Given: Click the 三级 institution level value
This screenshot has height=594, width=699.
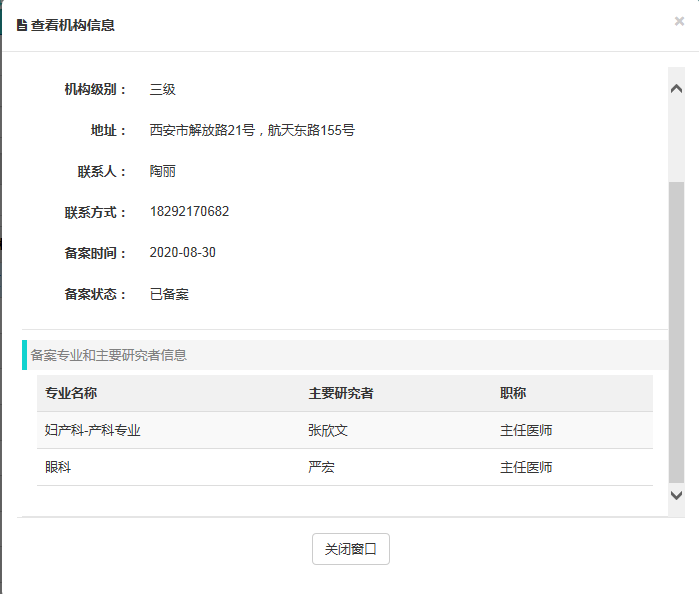Looking at the screenshot, I should (163, 89).
